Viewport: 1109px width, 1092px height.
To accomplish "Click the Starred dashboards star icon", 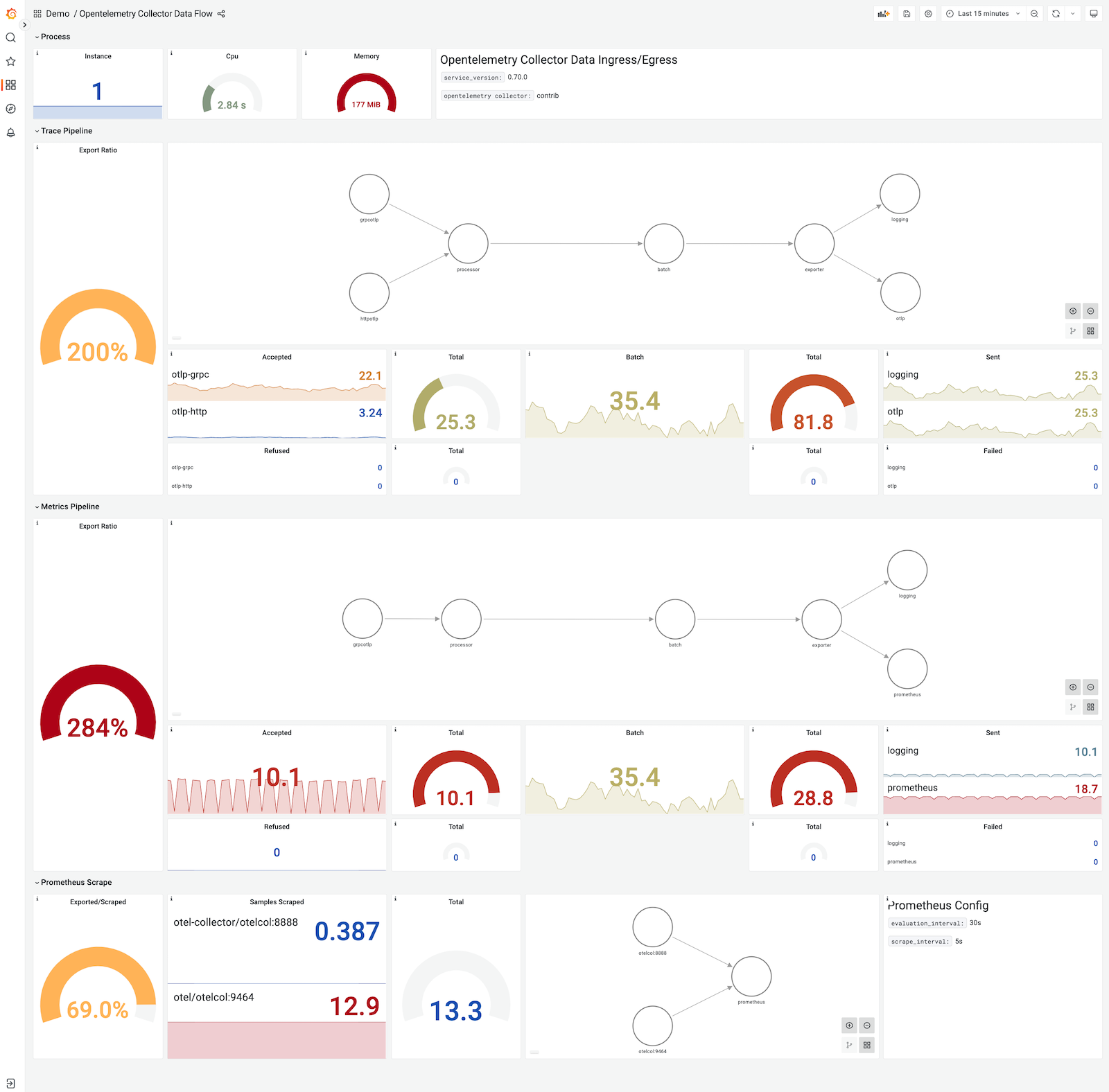I will click(x=10, y=62).
